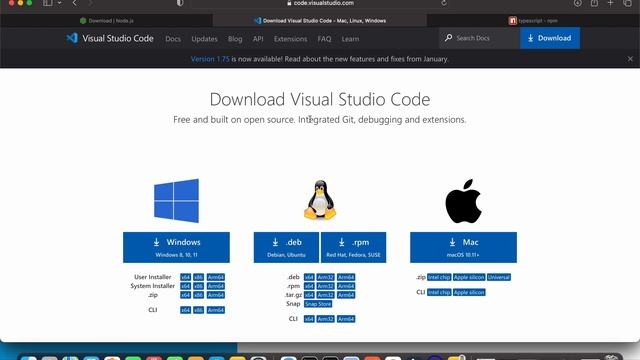
Task: Open the FAQ nav link
Action: [324, 39]
